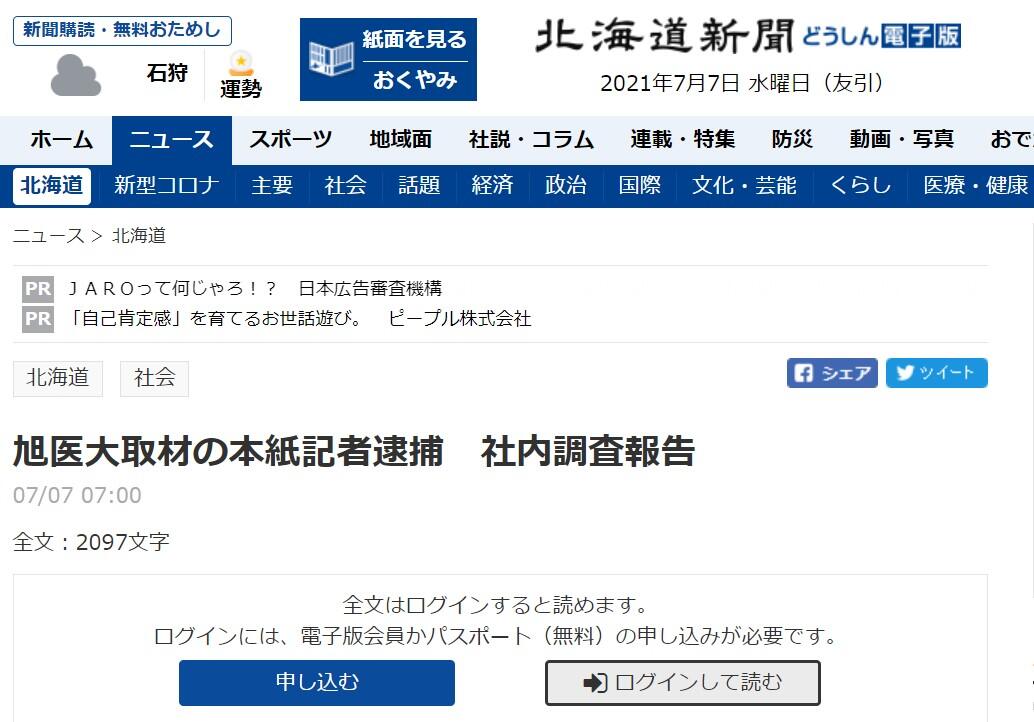Click the 社会 article tag
The image size is (1034, 722).
point(154,378)
